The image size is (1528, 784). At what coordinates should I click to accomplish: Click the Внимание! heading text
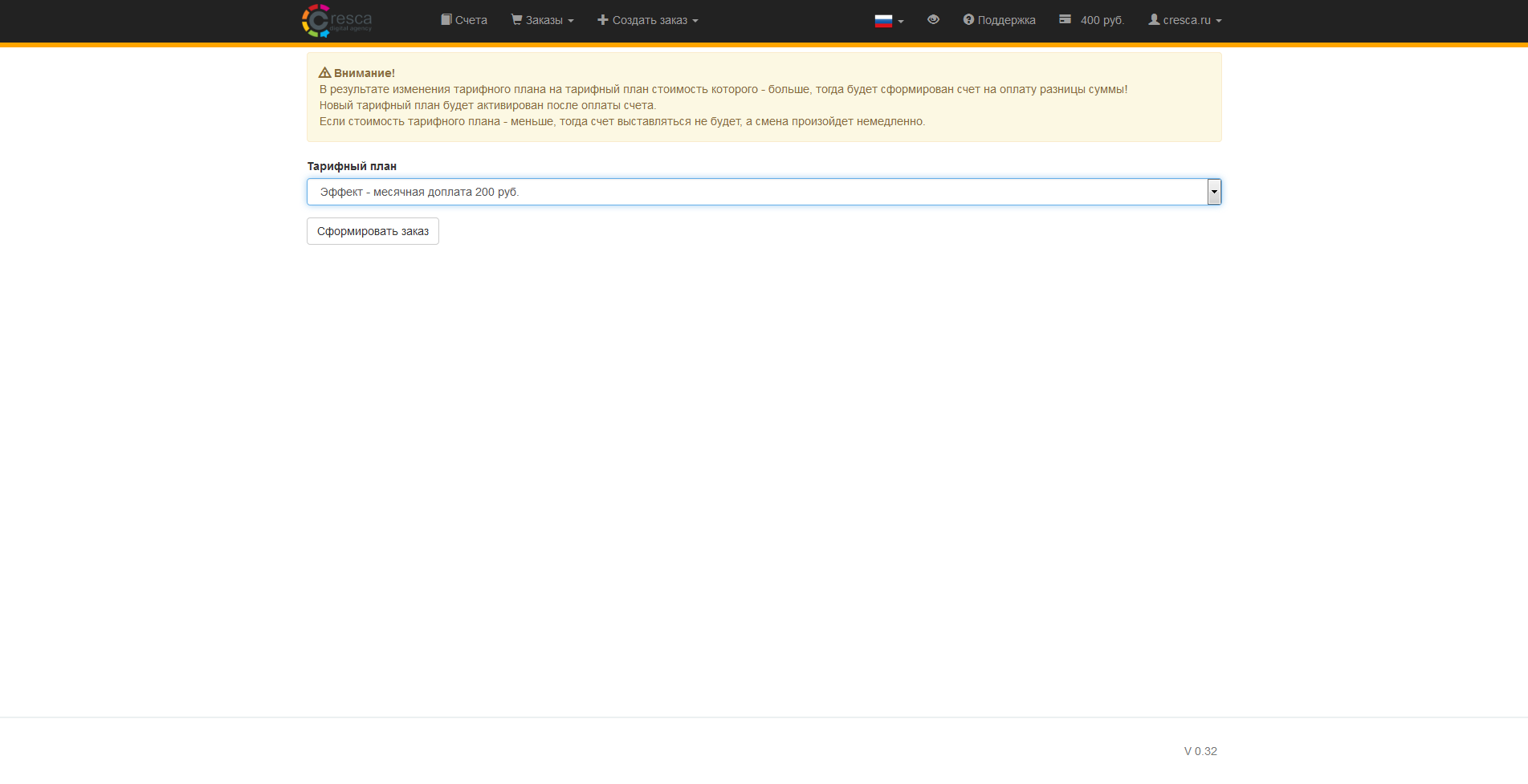365,73
